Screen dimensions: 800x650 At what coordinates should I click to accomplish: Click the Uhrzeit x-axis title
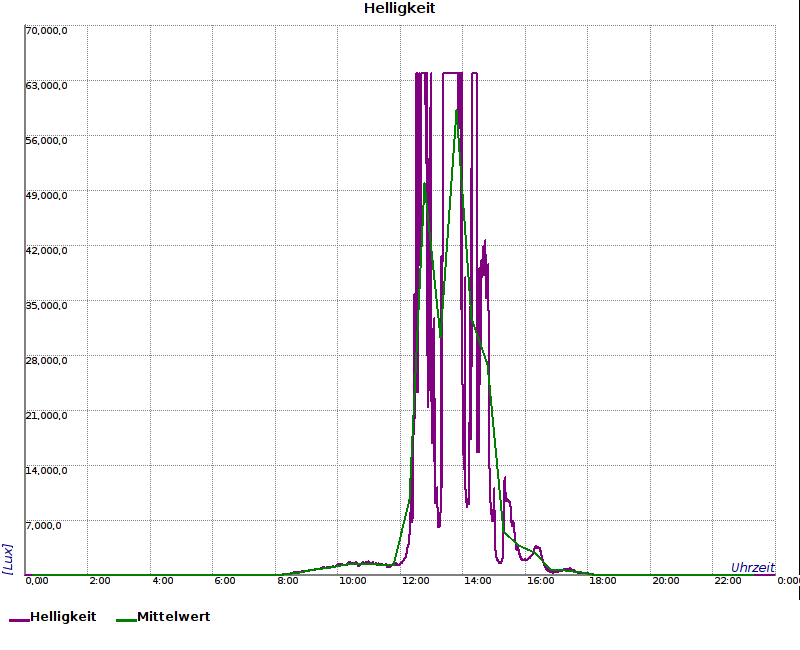752,567
